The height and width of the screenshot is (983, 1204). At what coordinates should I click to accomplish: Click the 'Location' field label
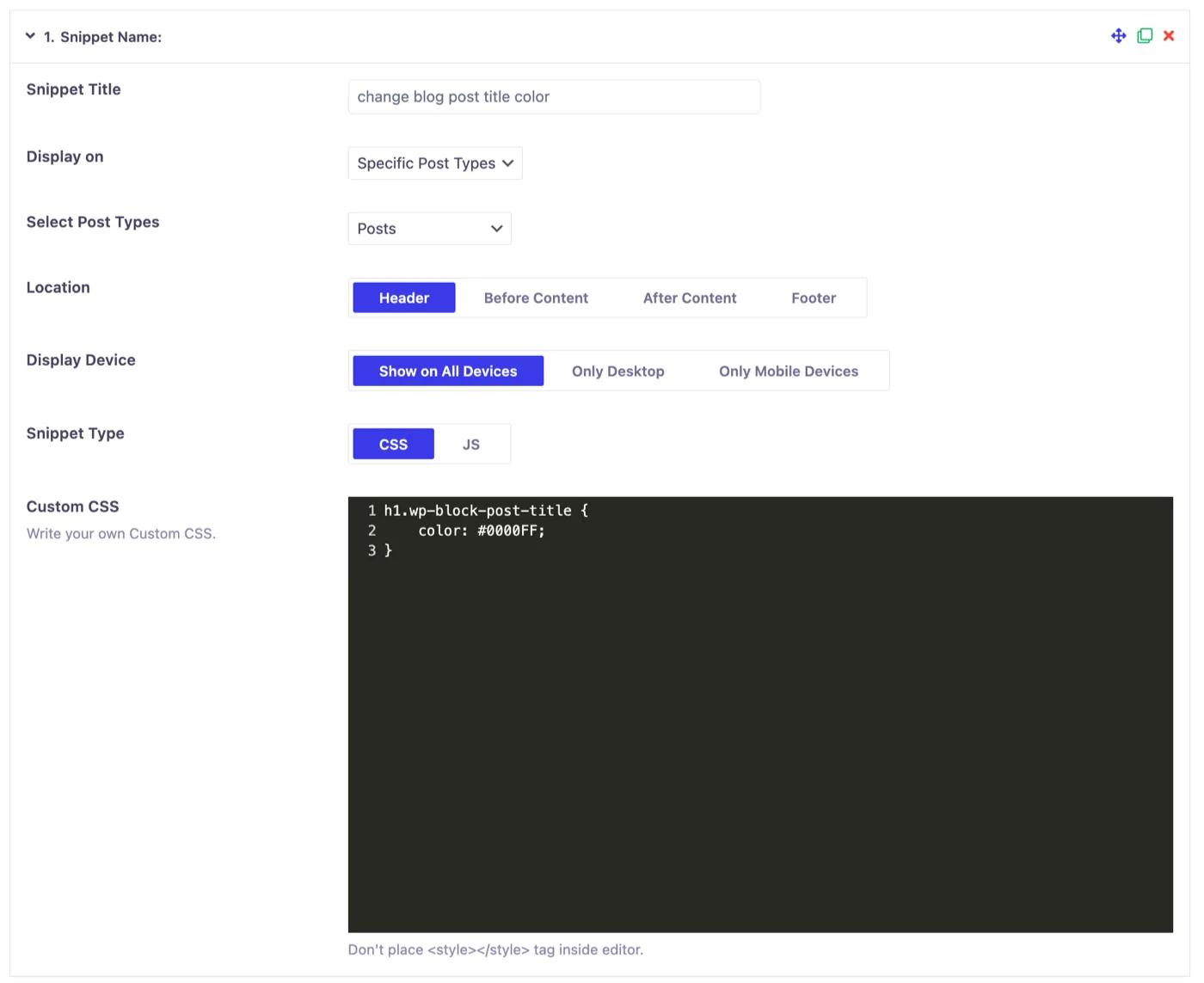(x=58, y=287)
